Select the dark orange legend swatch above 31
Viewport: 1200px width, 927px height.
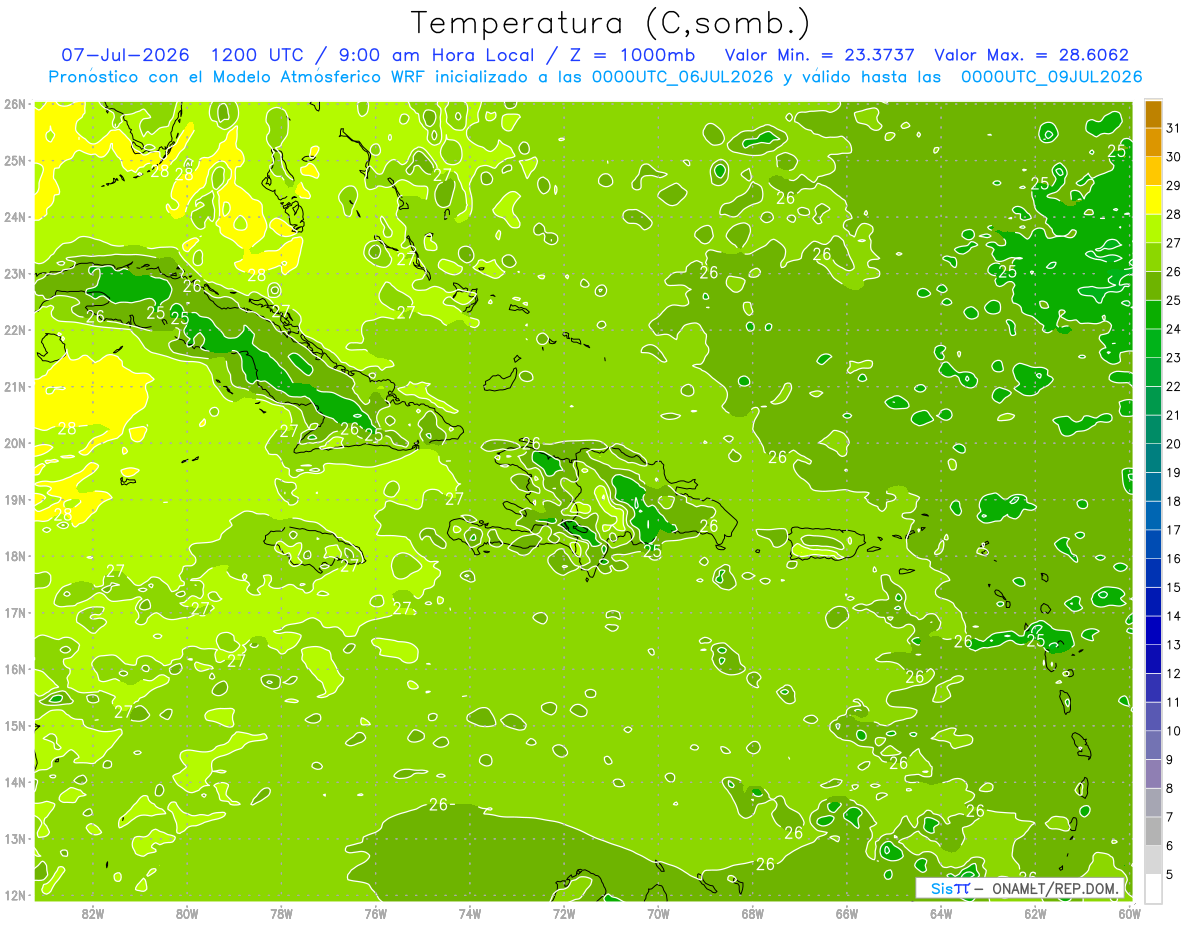[x=1153, y=114]
